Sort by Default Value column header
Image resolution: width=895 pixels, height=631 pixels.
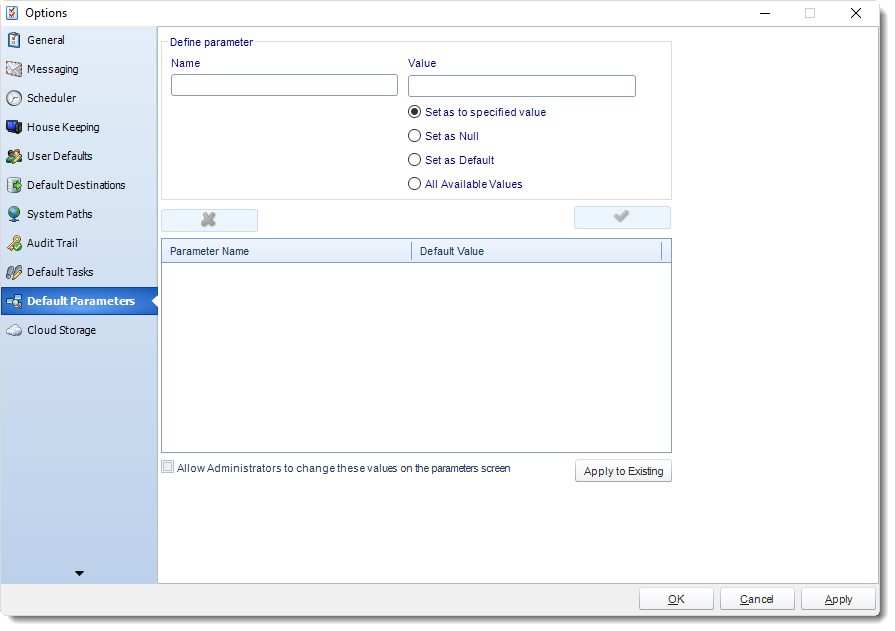537,251
